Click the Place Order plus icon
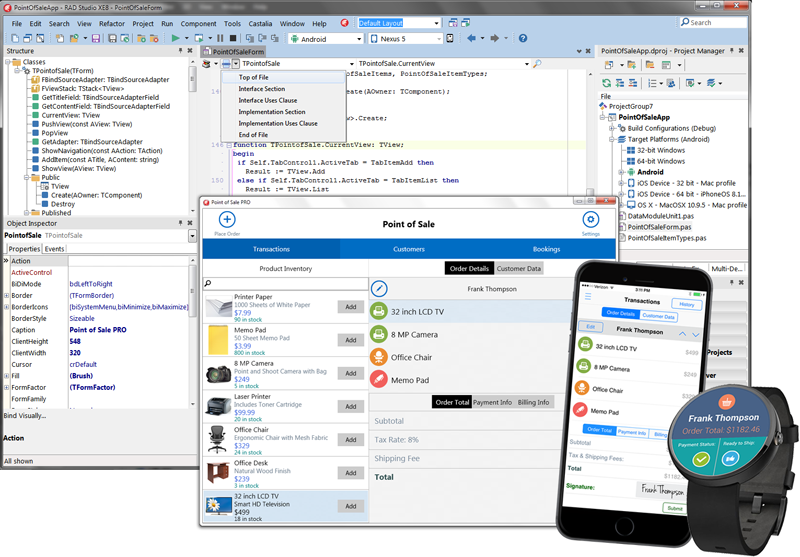The height and width of the screenshot is (557, 800). tap(227, 219)
